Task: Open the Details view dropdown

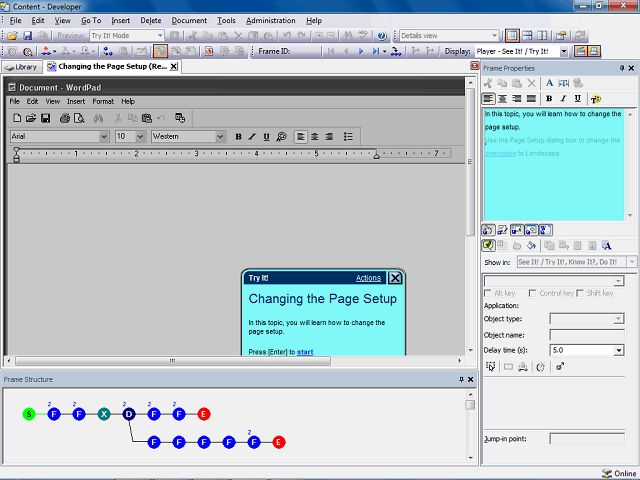Action: 494,36
